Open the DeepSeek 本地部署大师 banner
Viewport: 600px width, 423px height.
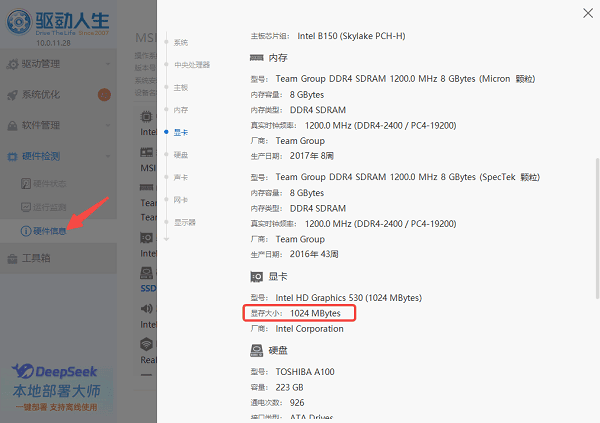click(57, 387)
